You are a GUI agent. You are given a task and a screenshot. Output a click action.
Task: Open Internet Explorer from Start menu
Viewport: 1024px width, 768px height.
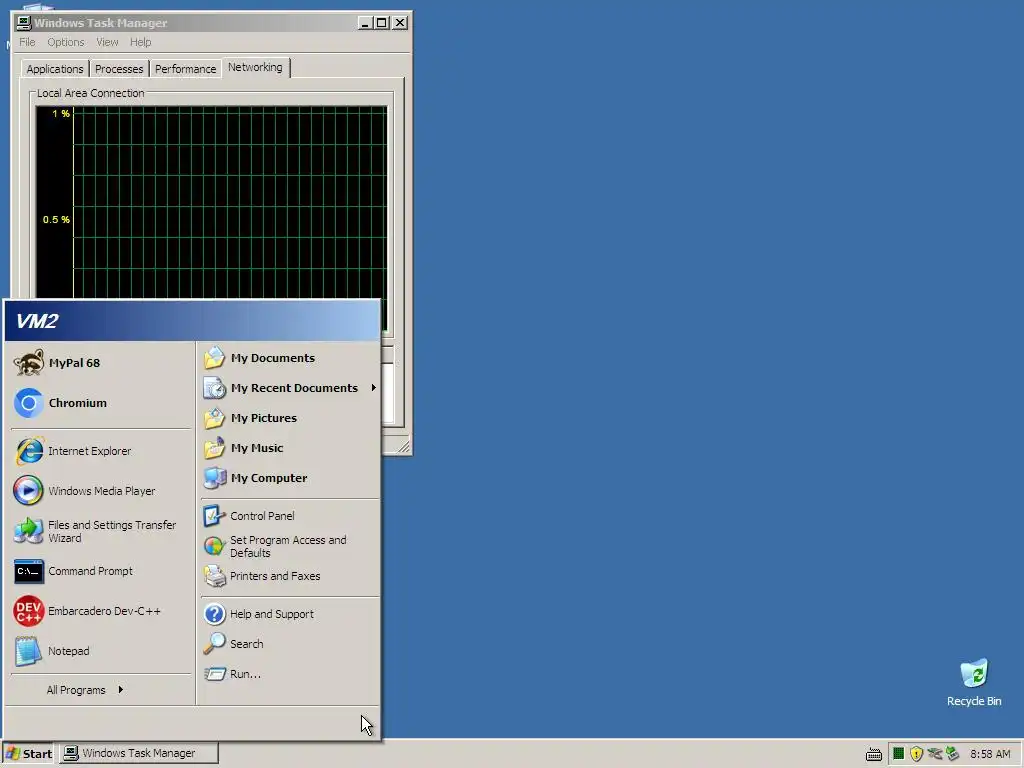[x=101, y=451]
